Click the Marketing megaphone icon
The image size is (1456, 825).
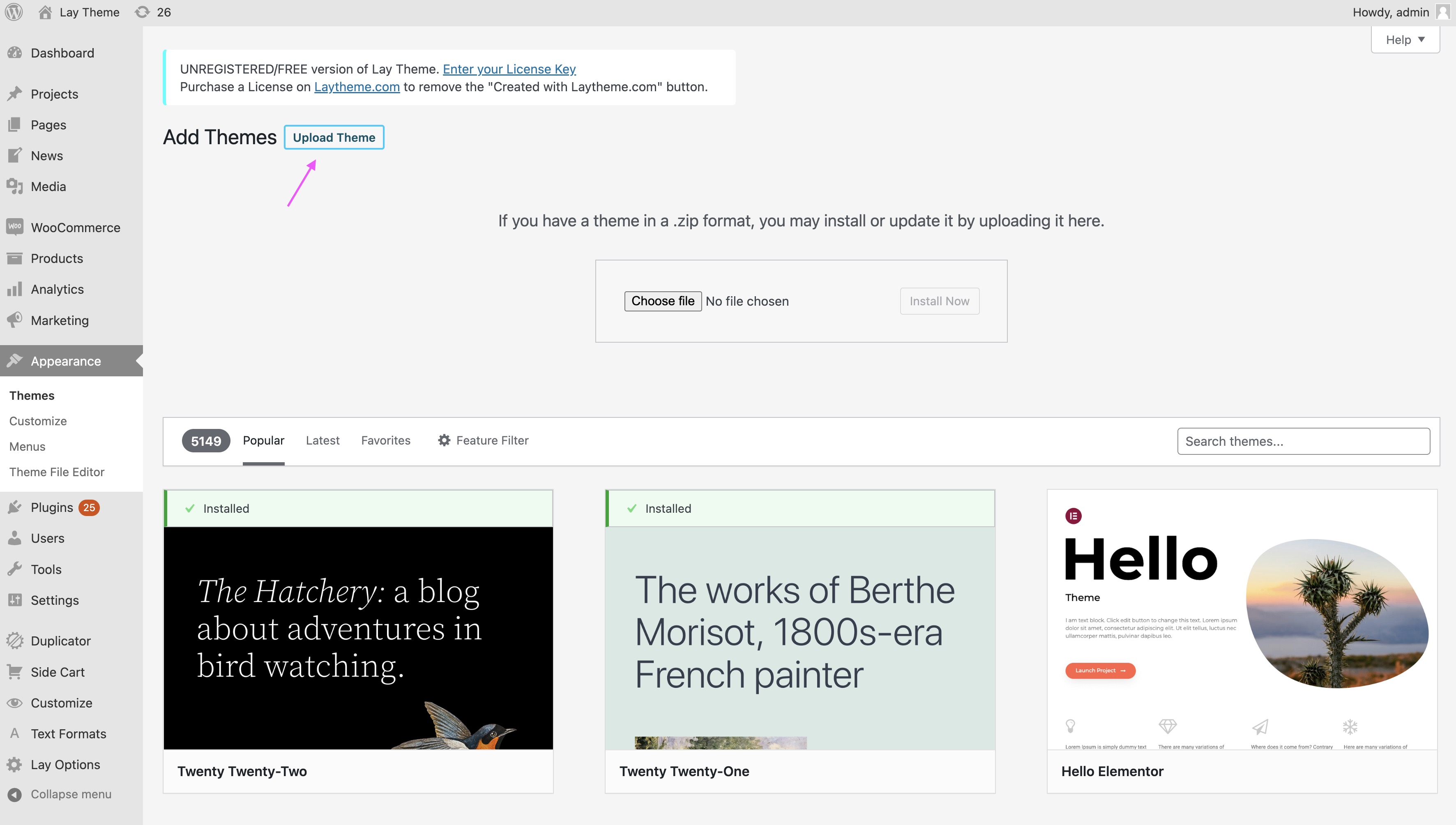click(x=15, y=320)
